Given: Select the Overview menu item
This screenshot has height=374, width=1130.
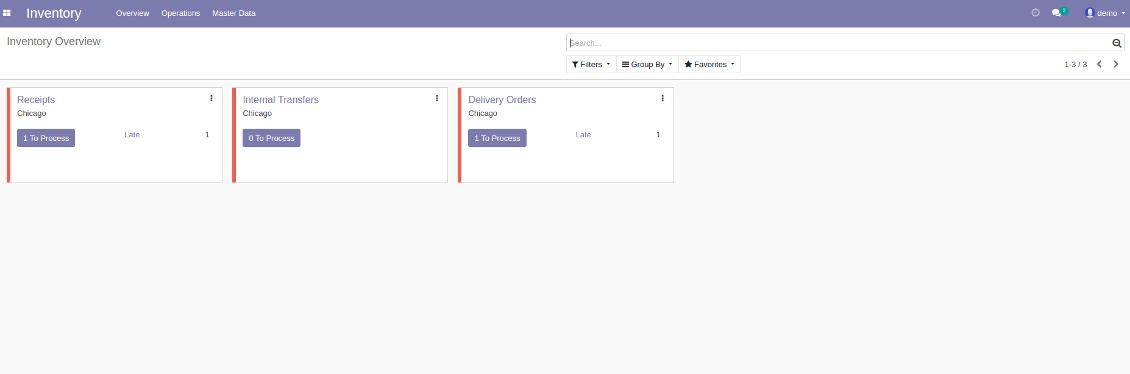Looking at the screenshot, I should click(x=133, y=13).
